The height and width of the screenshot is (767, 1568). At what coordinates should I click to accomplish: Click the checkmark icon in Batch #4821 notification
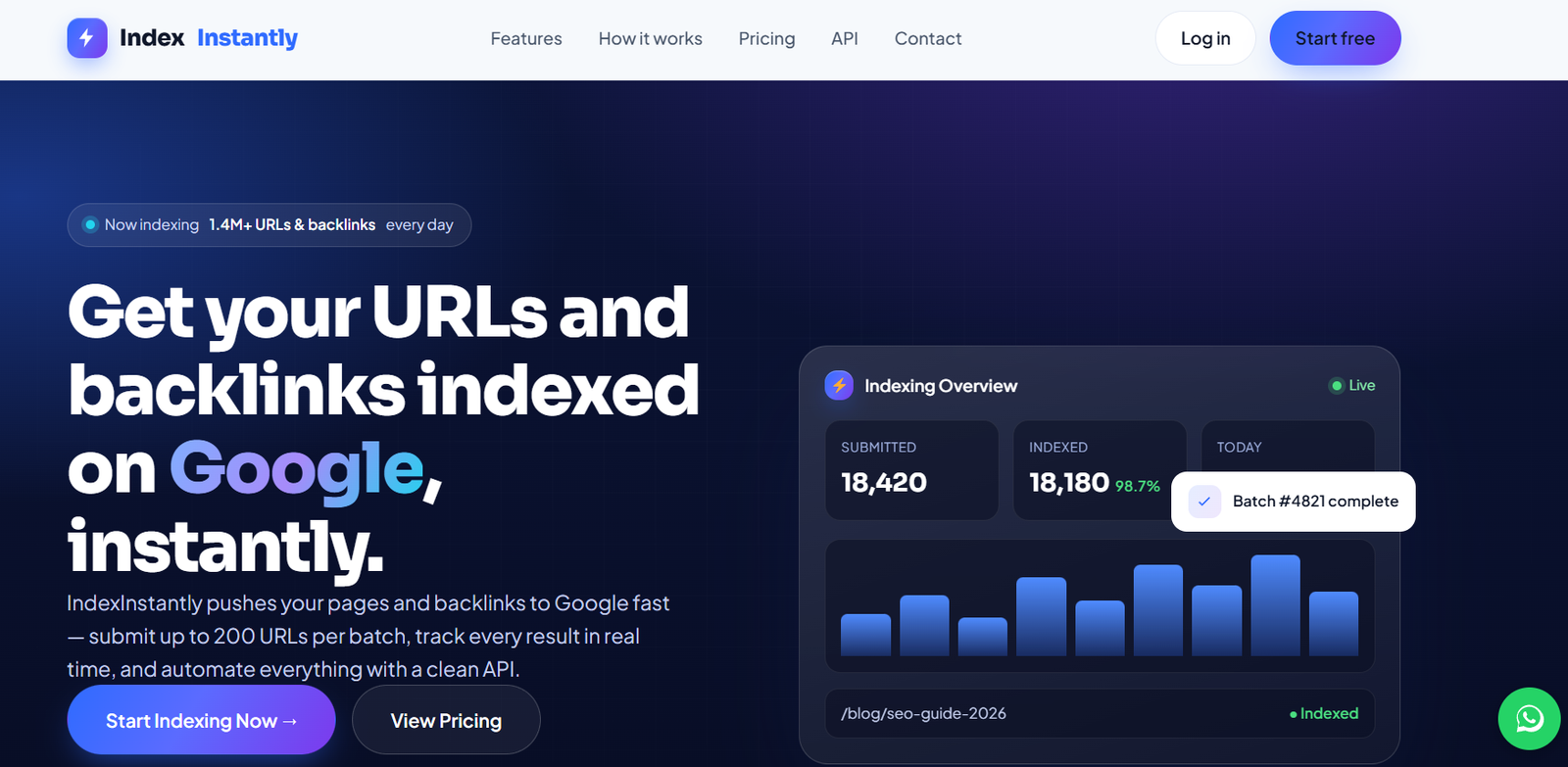click(1204, 502)
